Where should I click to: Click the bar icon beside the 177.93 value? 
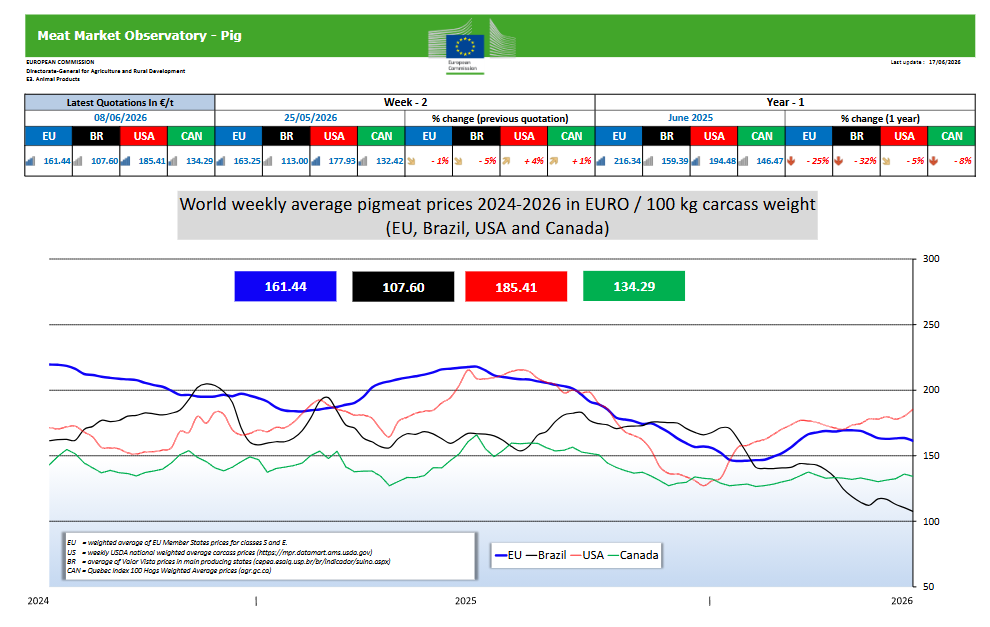(x=316, y=161)
